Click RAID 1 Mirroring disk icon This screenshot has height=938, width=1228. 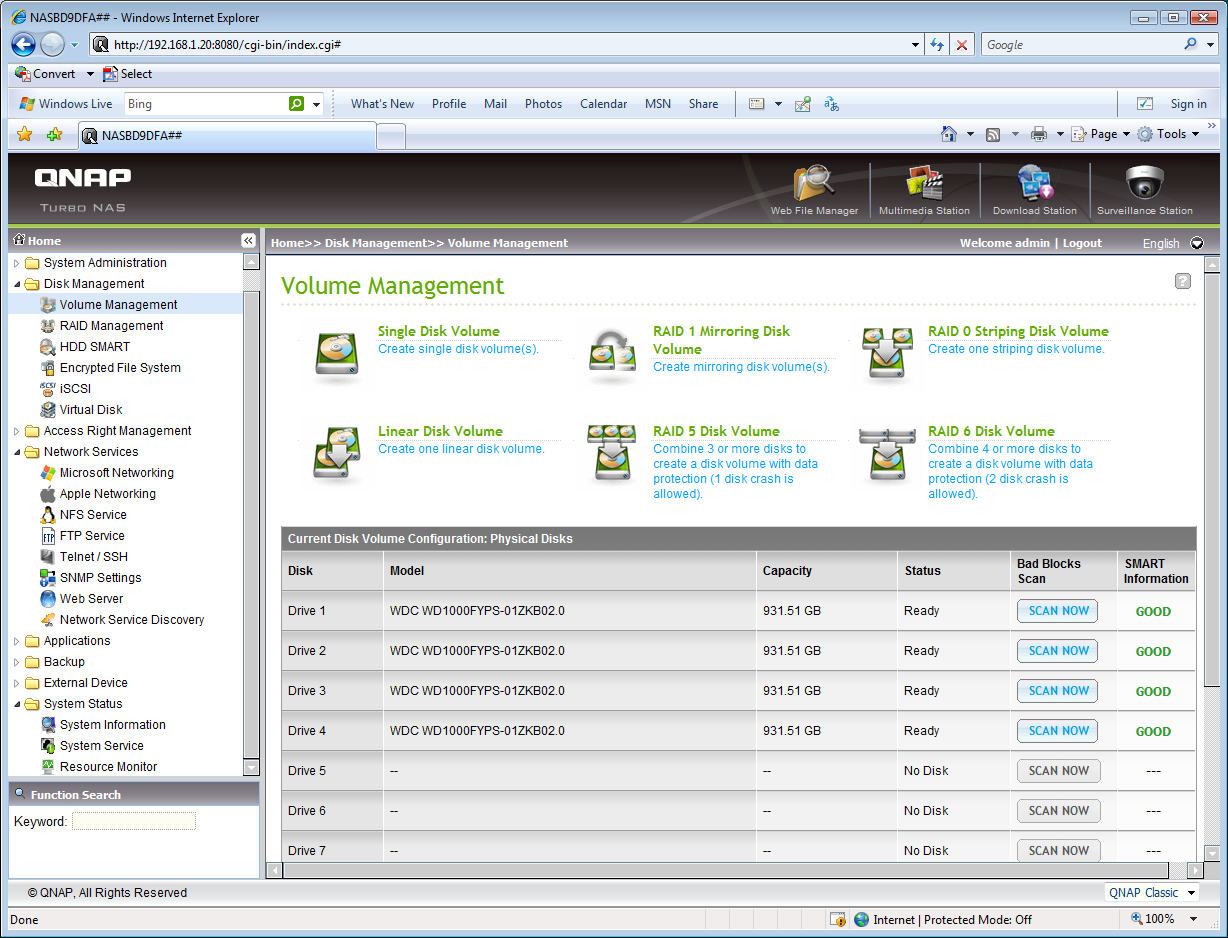[x=613, y=354]
